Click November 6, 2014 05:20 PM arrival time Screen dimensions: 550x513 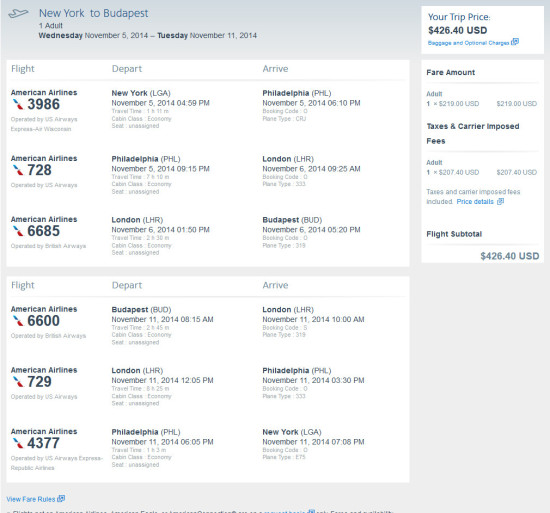[x=311, y=230]
